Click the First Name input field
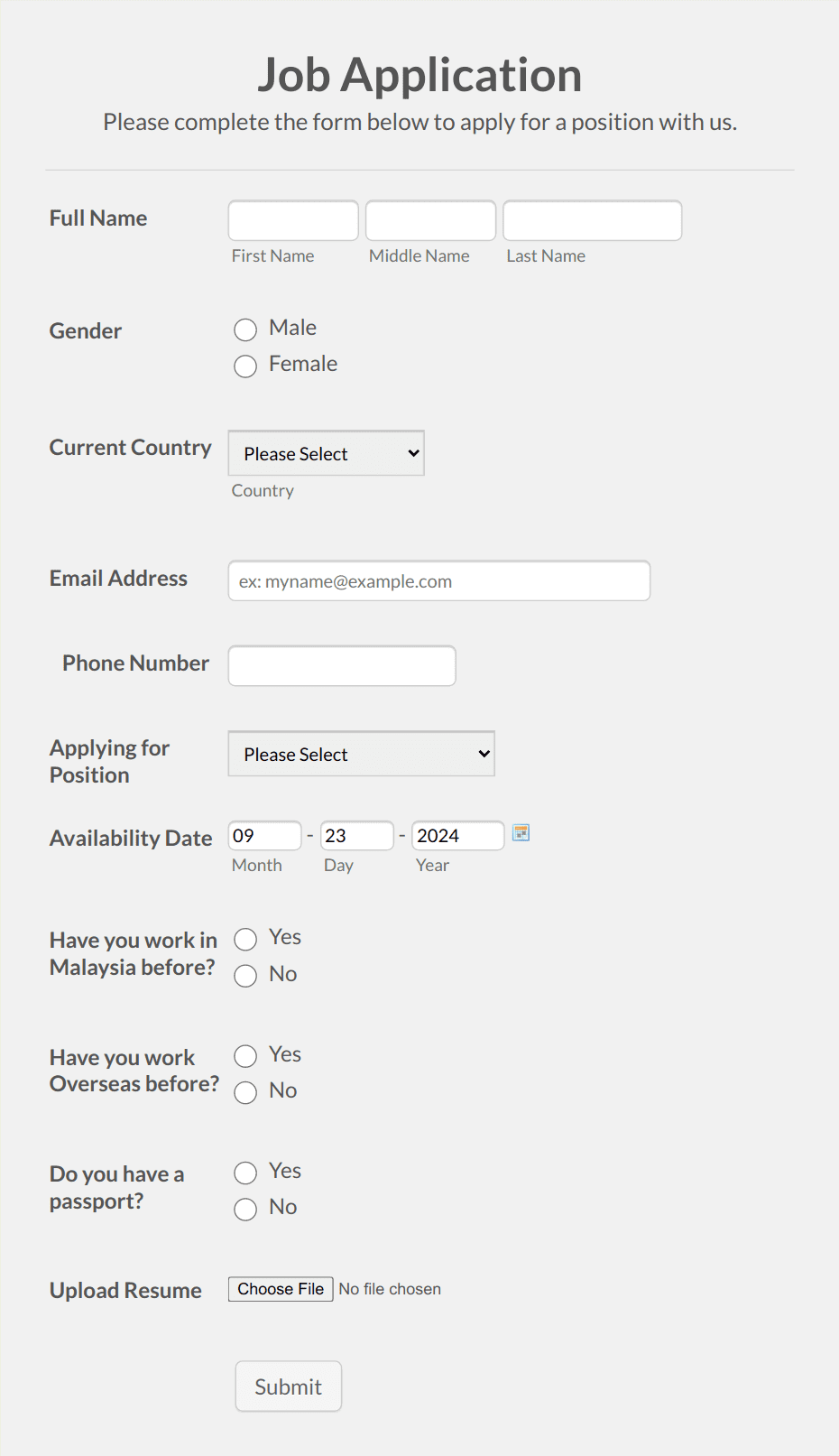Image resolution: width=839 pixels, height=1456 pixels. coord(293,221)
